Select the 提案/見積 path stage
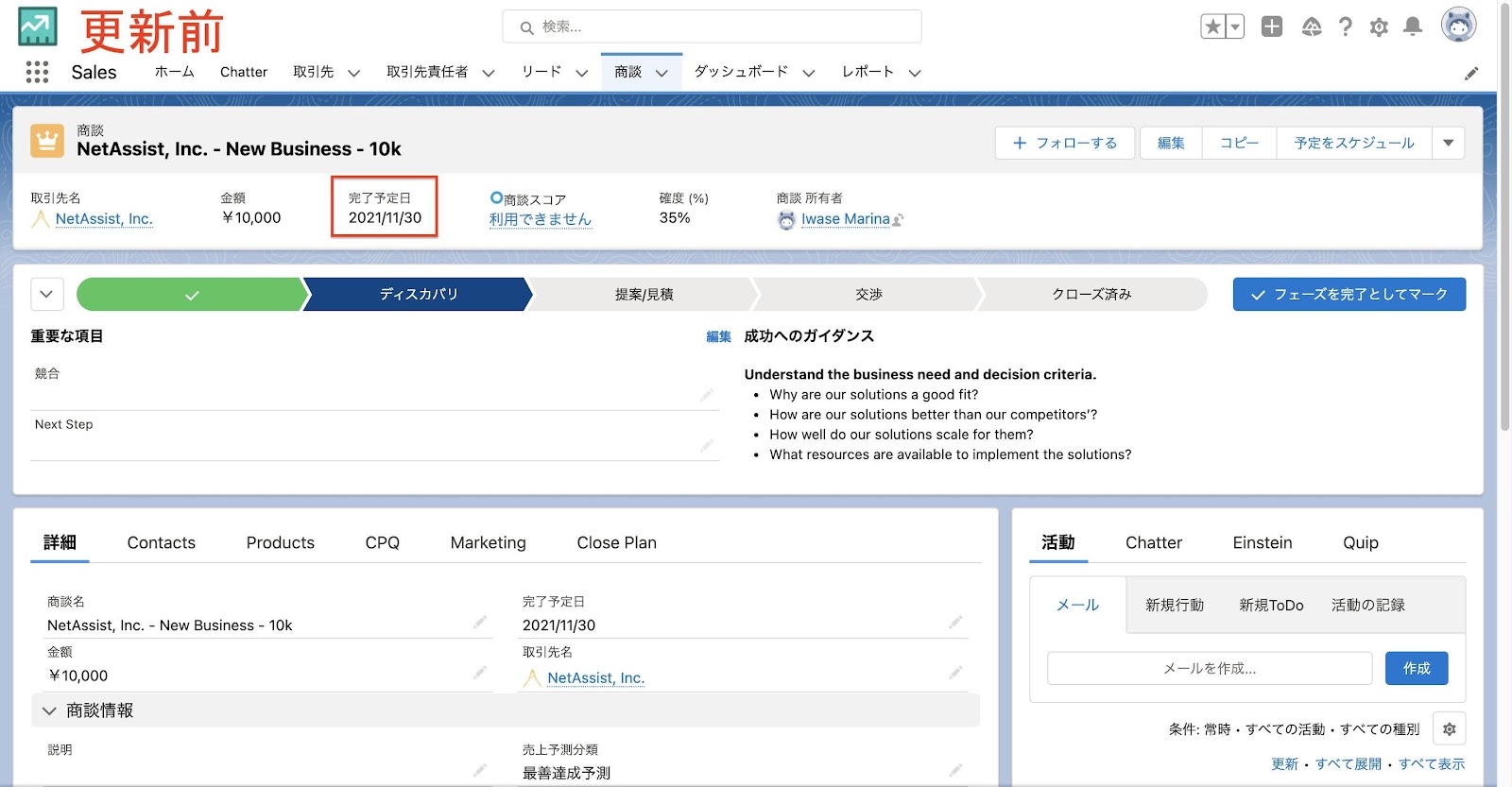The height and width of the screenshot is (787, 1512). (x=644, y=295)
